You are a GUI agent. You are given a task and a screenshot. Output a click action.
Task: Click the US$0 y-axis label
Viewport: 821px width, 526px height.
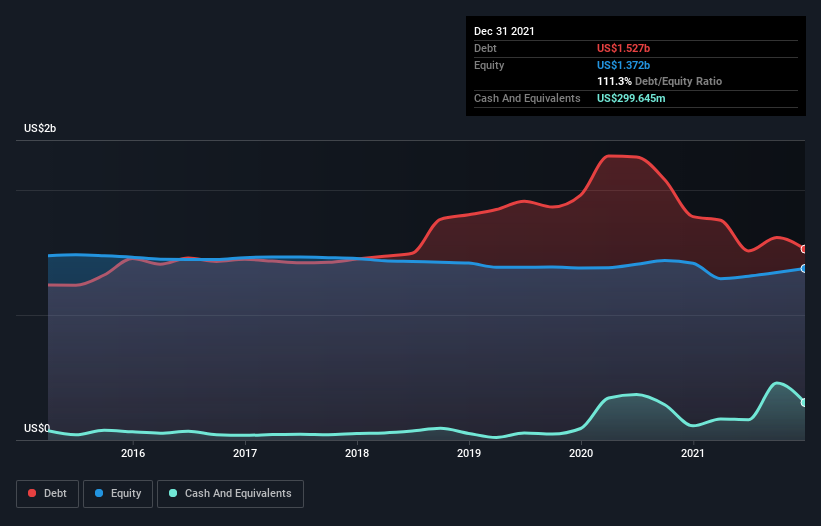[x=37, y=428]
